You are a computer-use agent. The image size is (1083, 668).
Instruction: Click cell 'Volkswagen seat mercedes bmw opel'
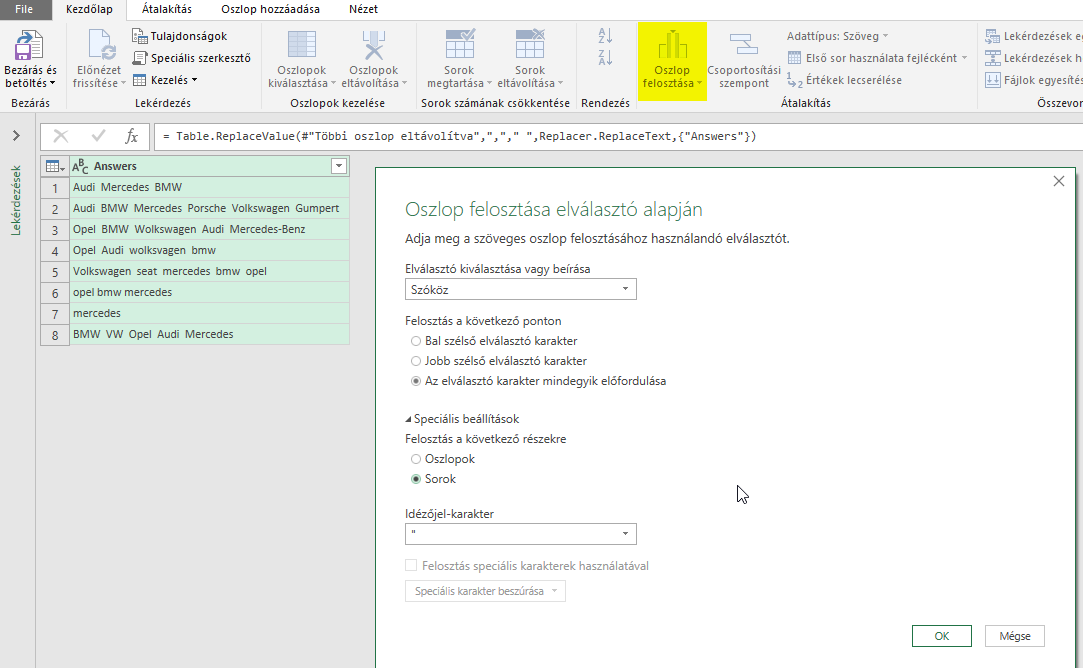pyautogui.click(x=209, y=271)
